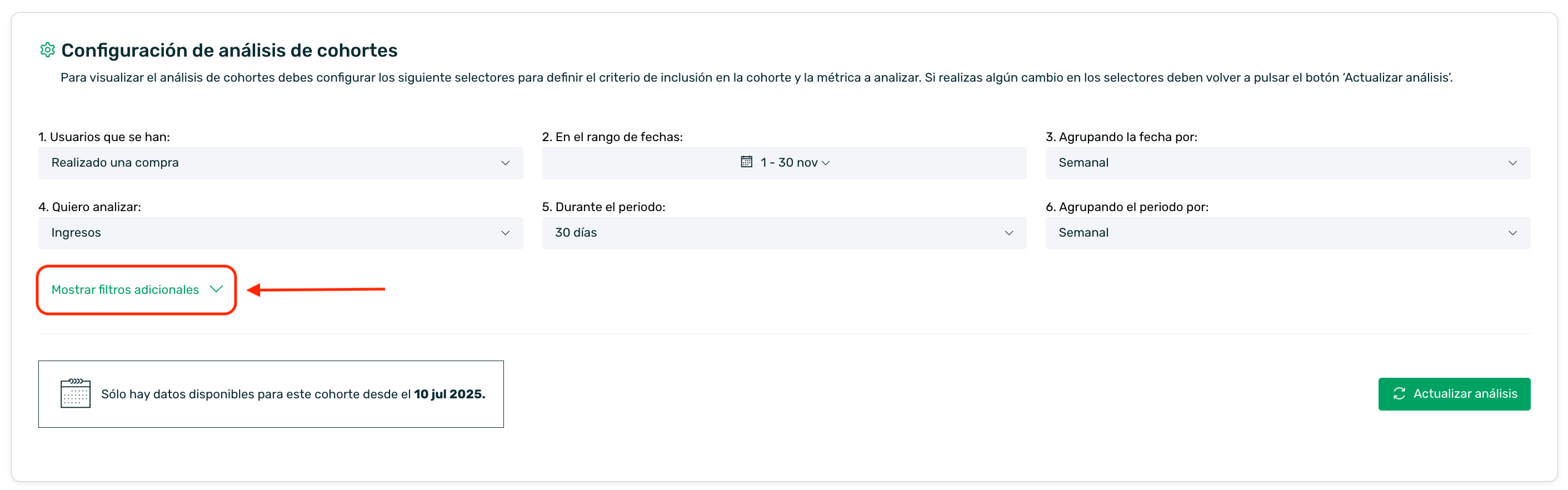
Task: Click the chevron beside Mostrar filtros adicionales
Action: [x=216, y=289]
